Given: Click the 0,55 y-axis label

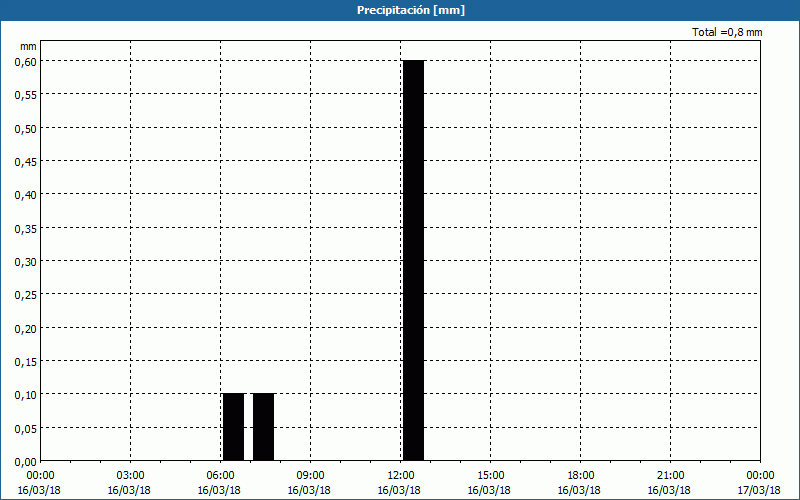Looking at the screenshot, I should (x=26, y=95).
